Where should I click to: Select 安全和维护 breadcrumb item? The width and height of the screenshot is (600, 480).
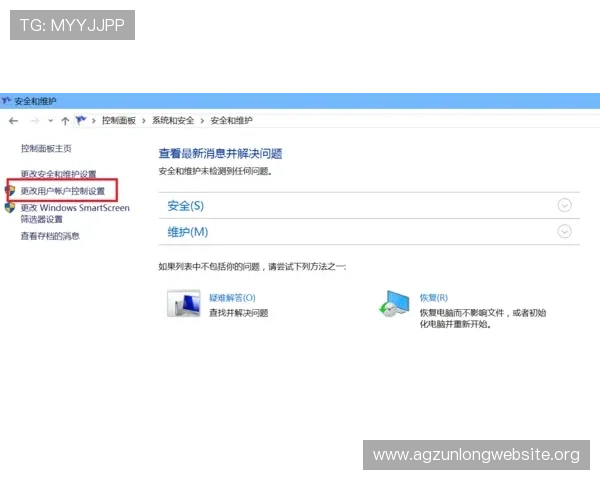pyautogui.click(x=231, y=121)
